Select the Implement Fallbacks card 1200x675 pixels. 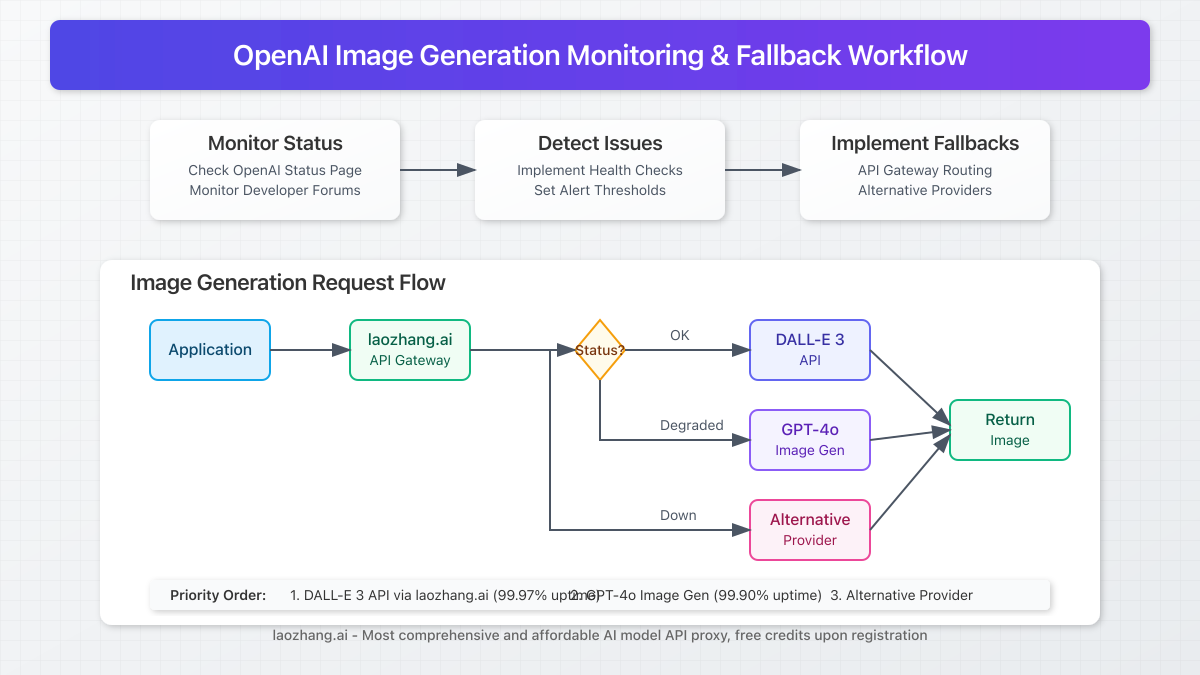[x=925, y=170]
